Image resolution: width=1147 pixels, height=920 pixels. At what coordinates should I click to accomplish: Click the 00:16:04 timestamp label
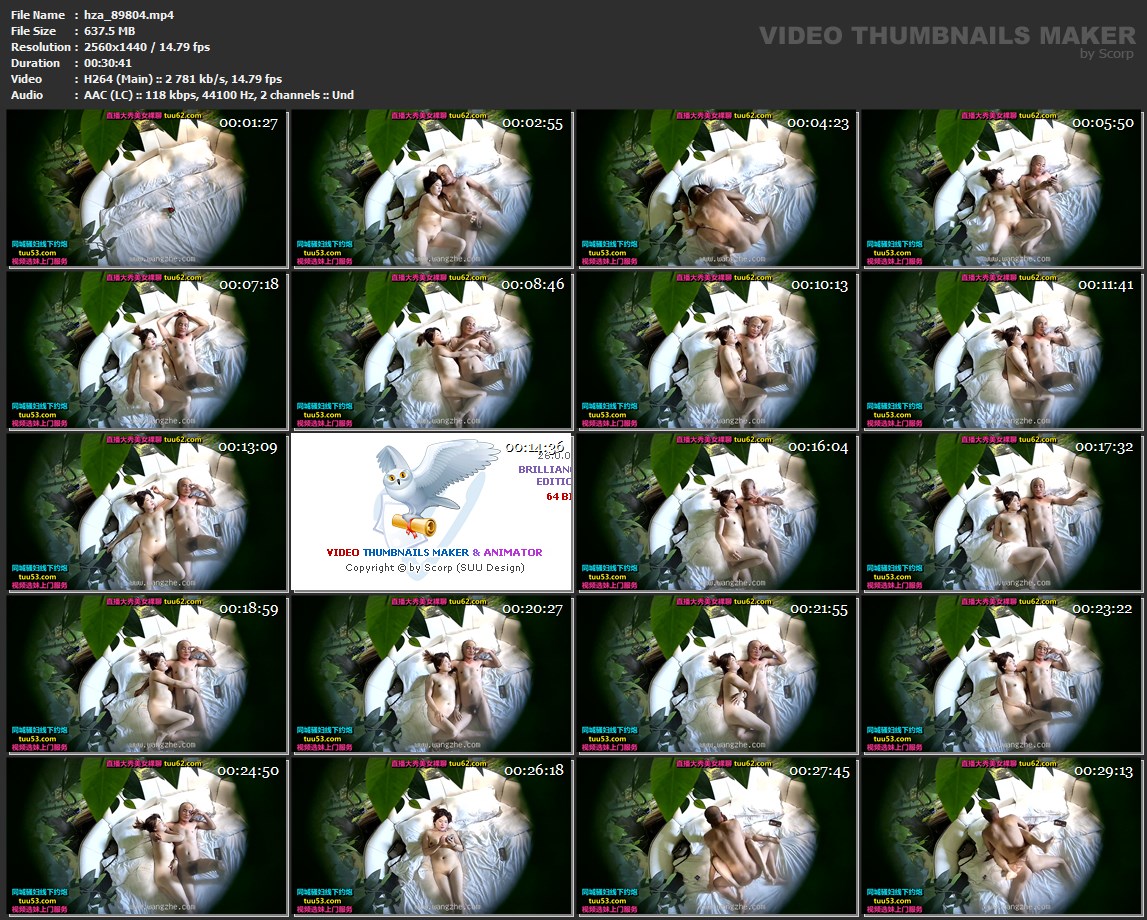point(818,447)
